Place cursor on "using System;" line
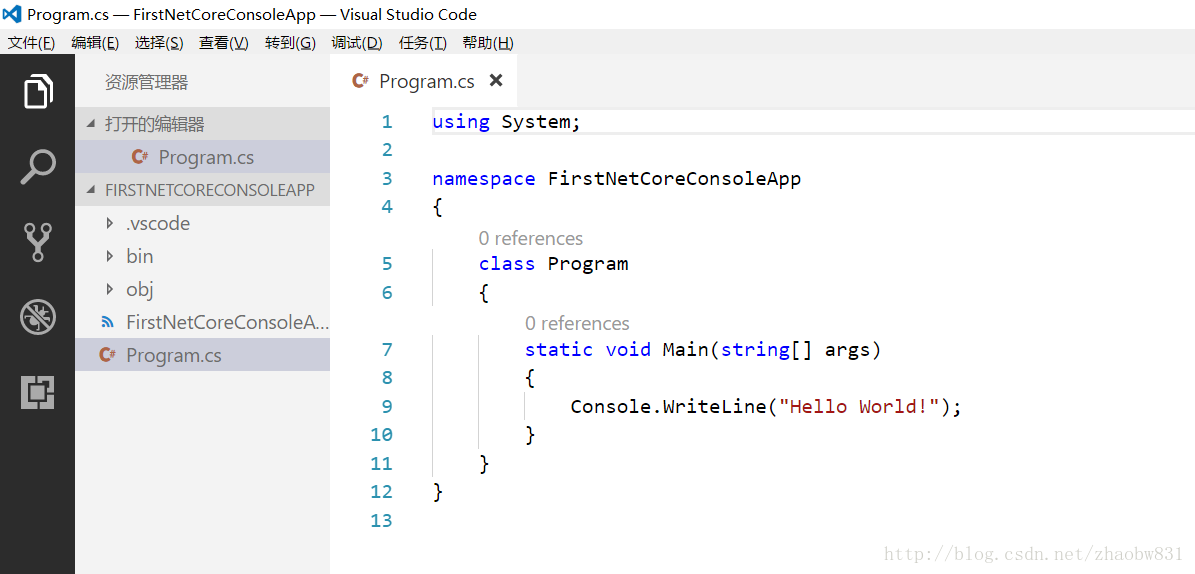 coord(507,122)
